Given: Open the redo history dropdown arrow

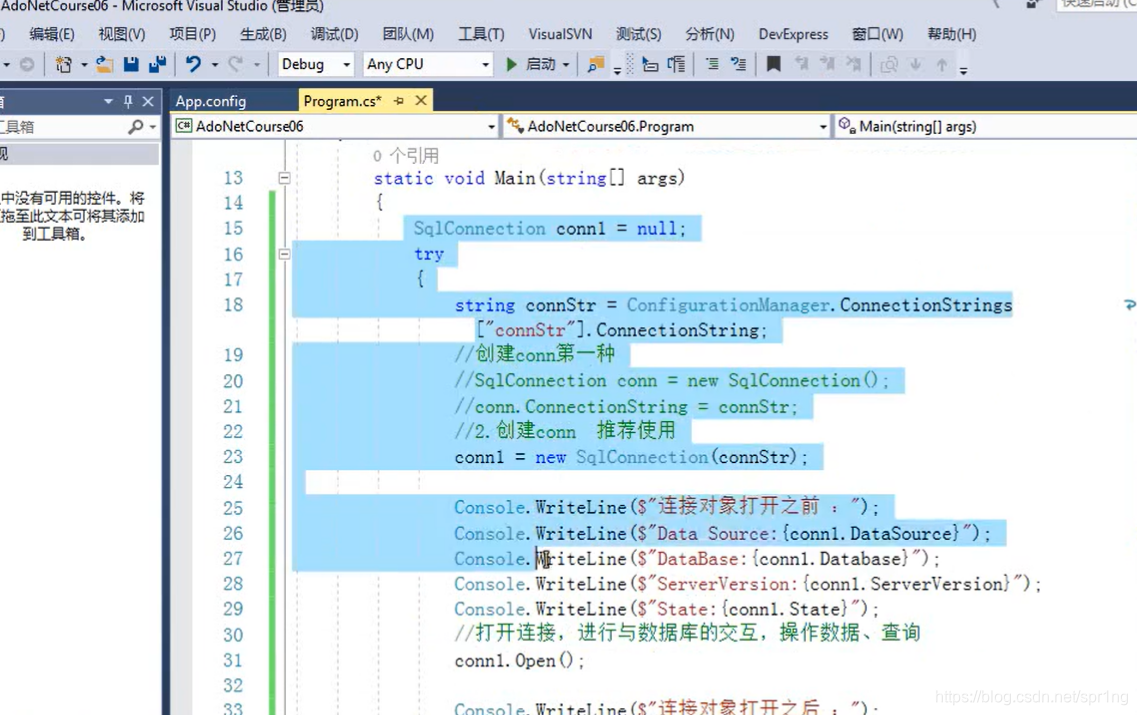Looking at the screenshot, I should coord(257,65).
